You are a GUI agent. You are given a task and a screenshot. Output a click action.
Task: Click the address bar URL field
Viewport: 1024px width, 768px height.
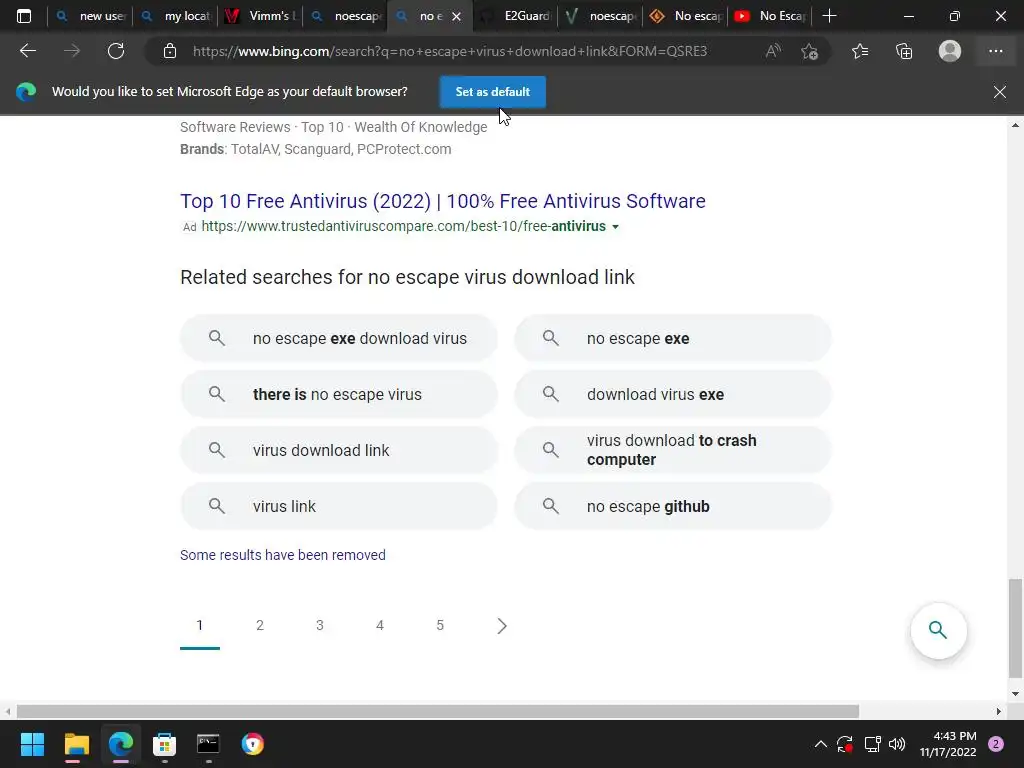coord(449,51)
